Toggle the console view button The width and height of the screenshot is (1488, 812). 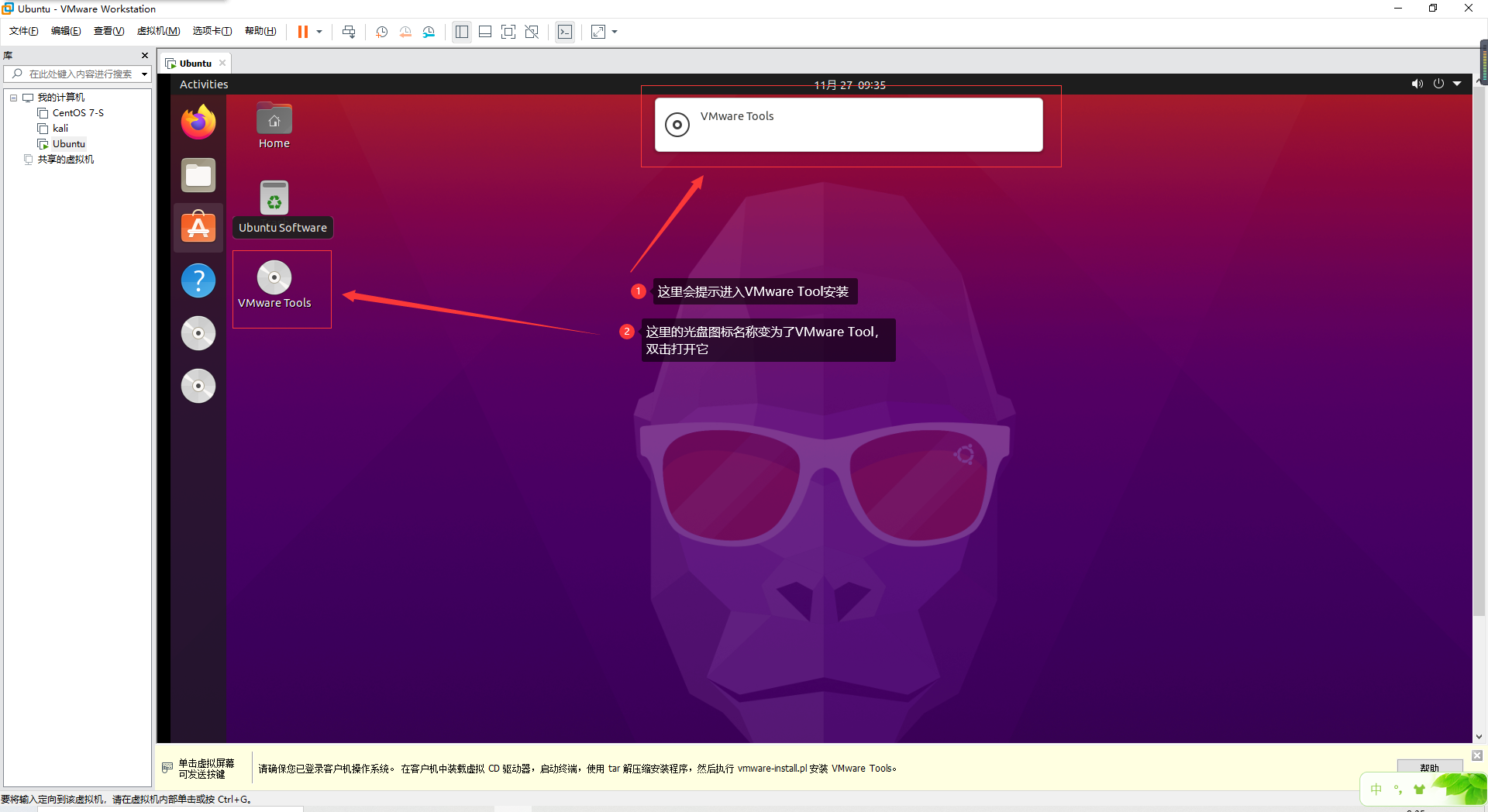tap(565, 32)
